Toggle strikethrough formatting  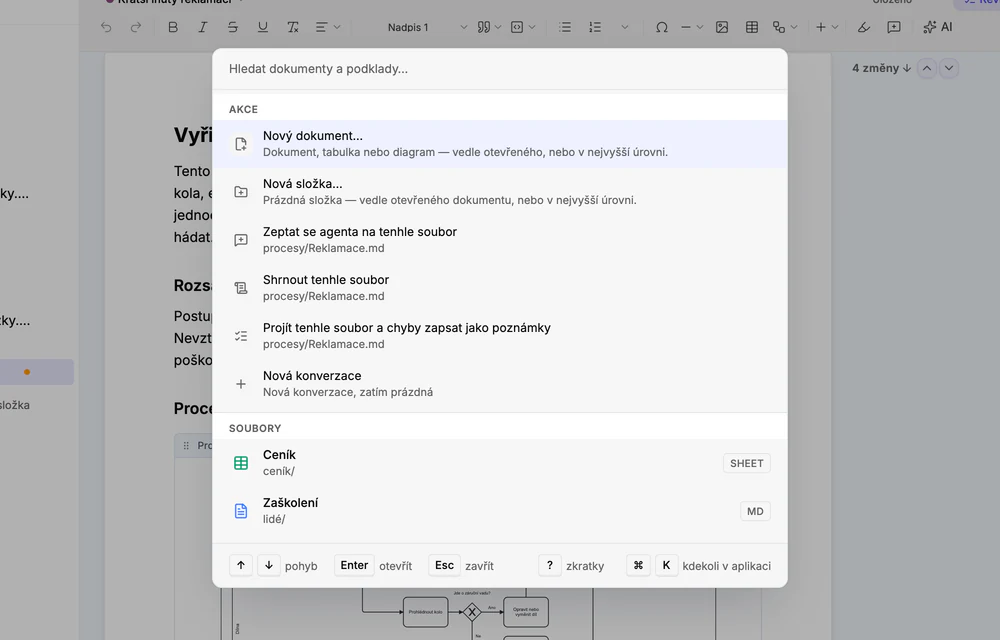(x=233, y=27)
